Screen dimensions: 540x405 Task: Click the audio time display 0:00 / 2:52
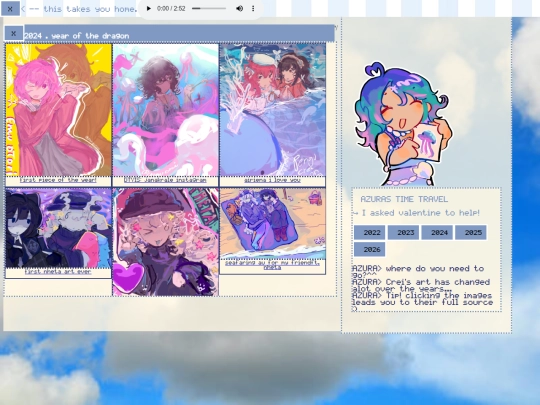(171, 8)
